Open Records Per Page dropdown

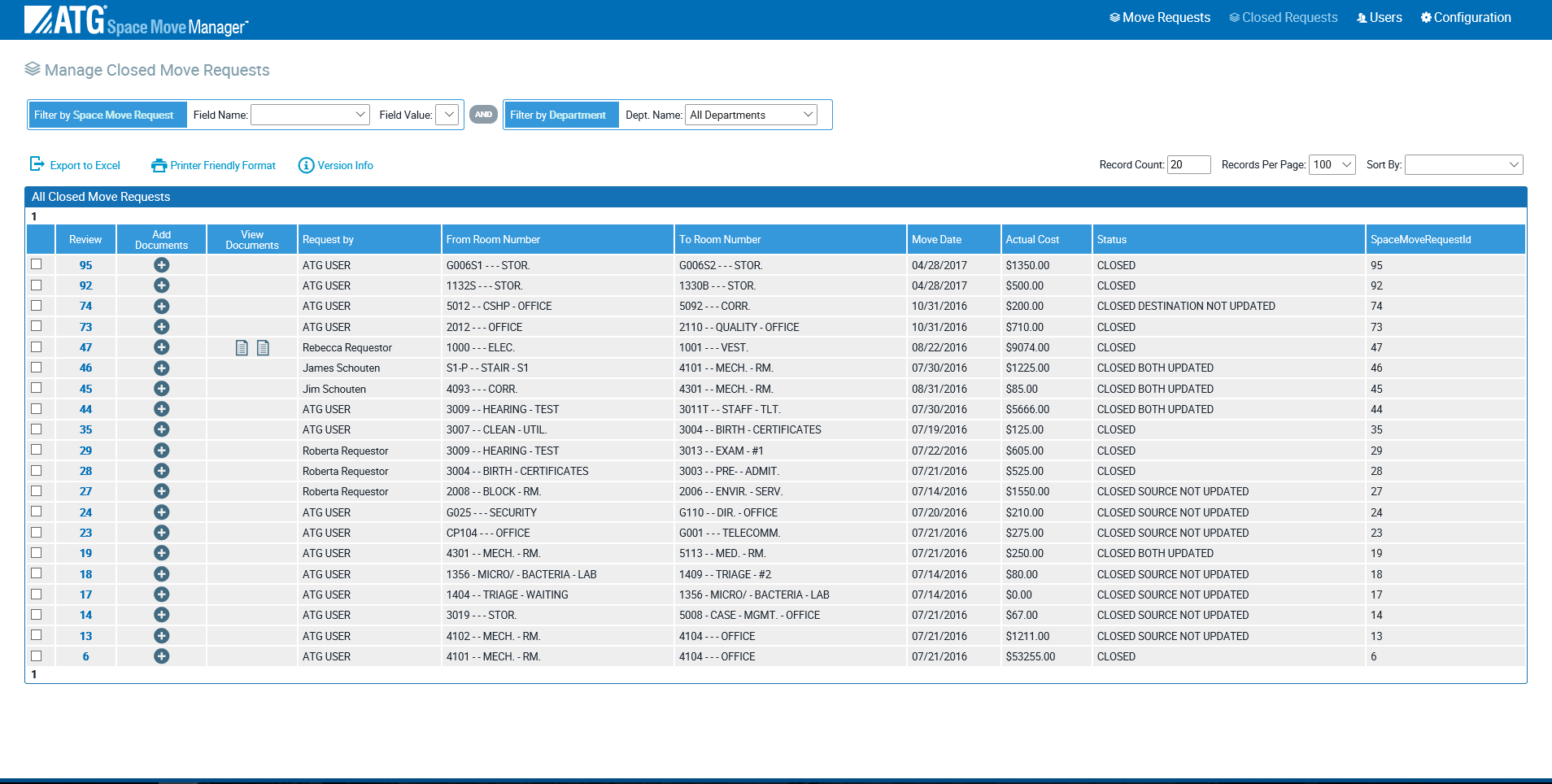click(x=1332, y=164)
